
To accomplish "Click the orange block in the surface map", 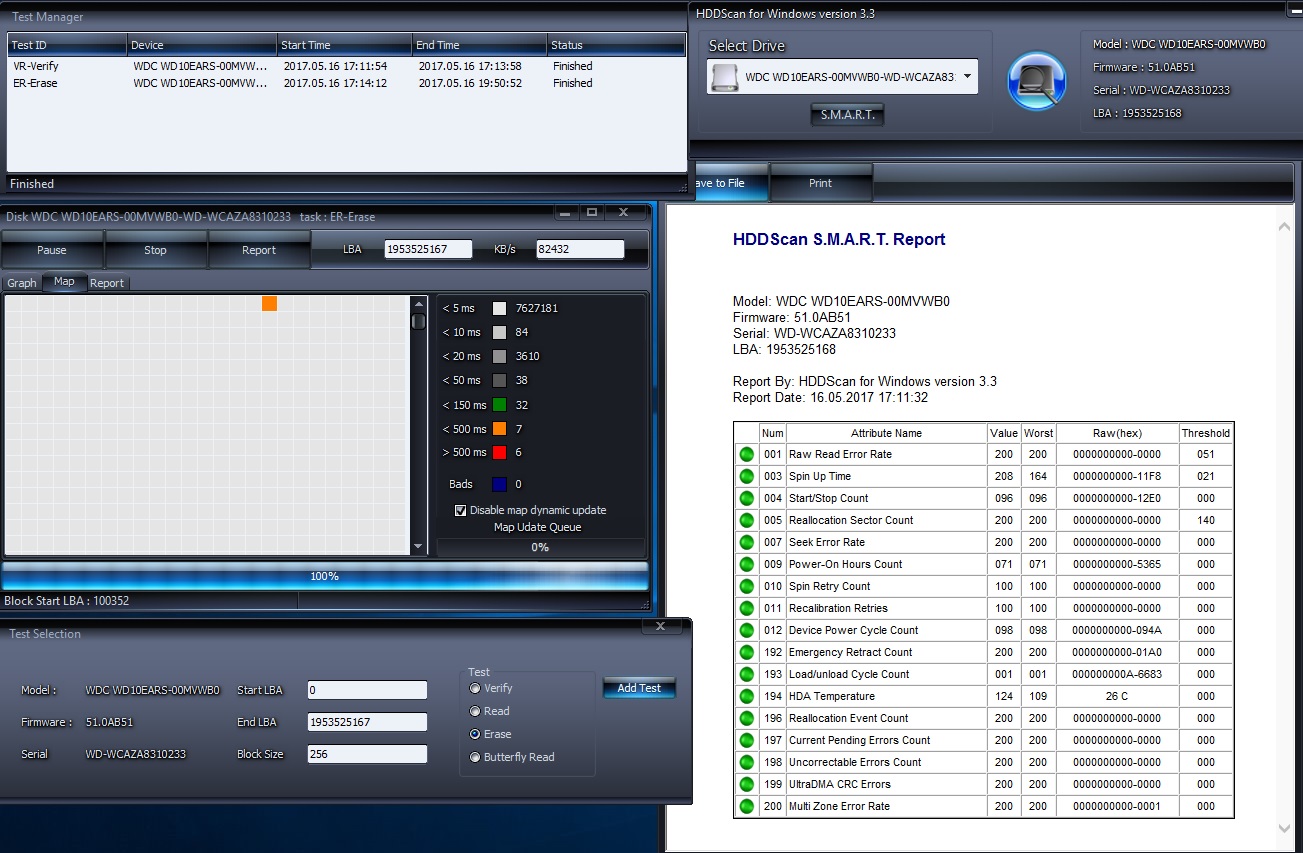I will (x=269, y=303).
